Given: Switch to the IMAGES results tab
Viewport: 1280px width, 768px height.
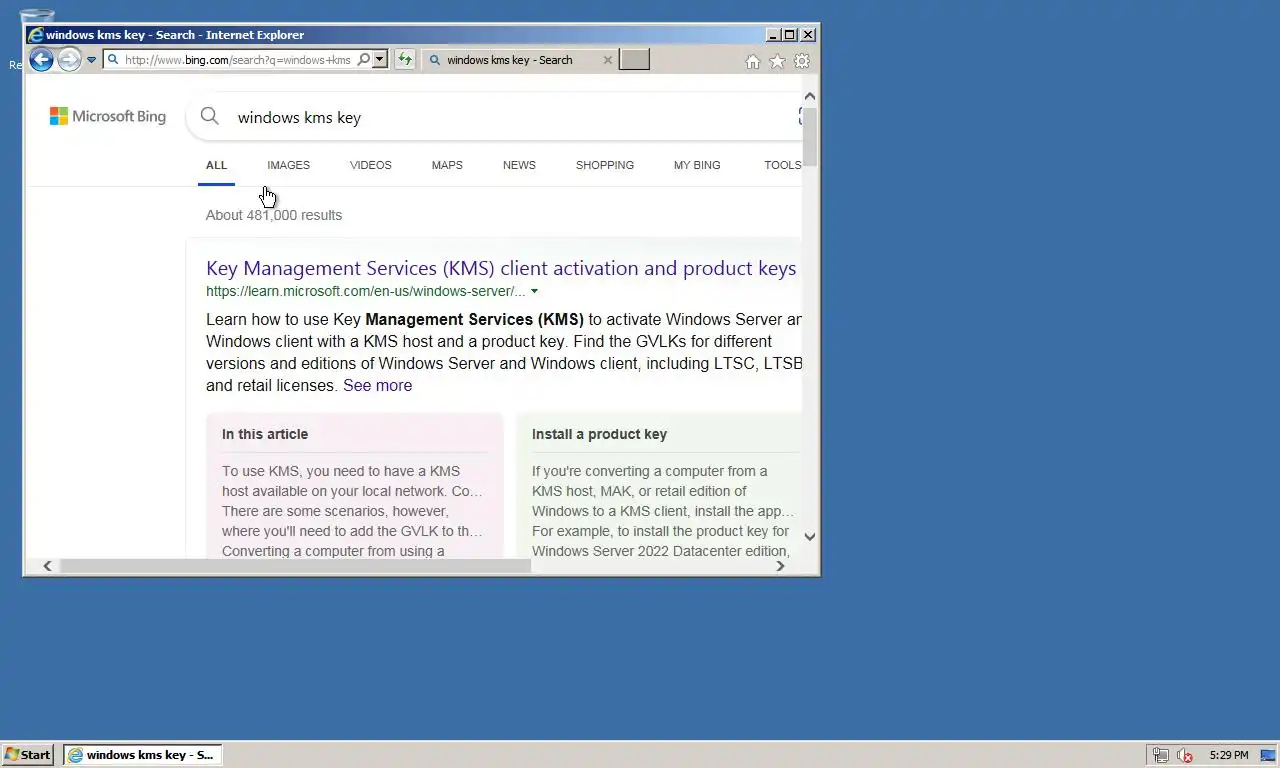Looking at the screenshot, I should [288, 165].
